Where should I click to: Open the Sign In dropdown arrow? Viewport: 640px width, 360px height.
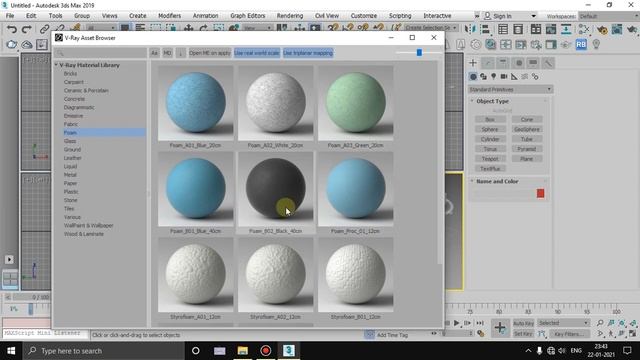(x=533, y=16)
